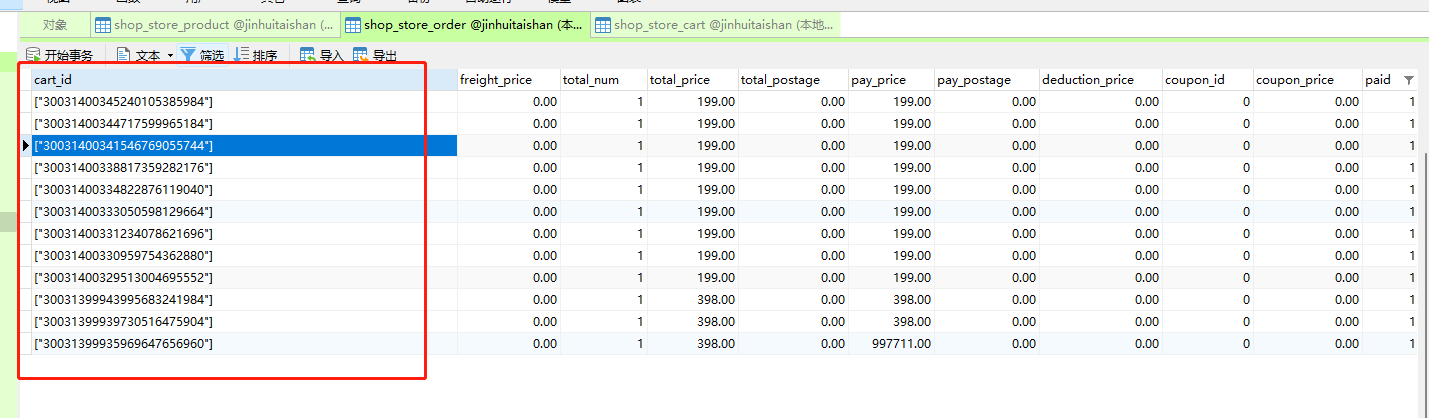This screenshot has width=1429, height=418.
Task: Select the highlighted cart_id cell ending 9055744
Action: (x=124, y=146)
